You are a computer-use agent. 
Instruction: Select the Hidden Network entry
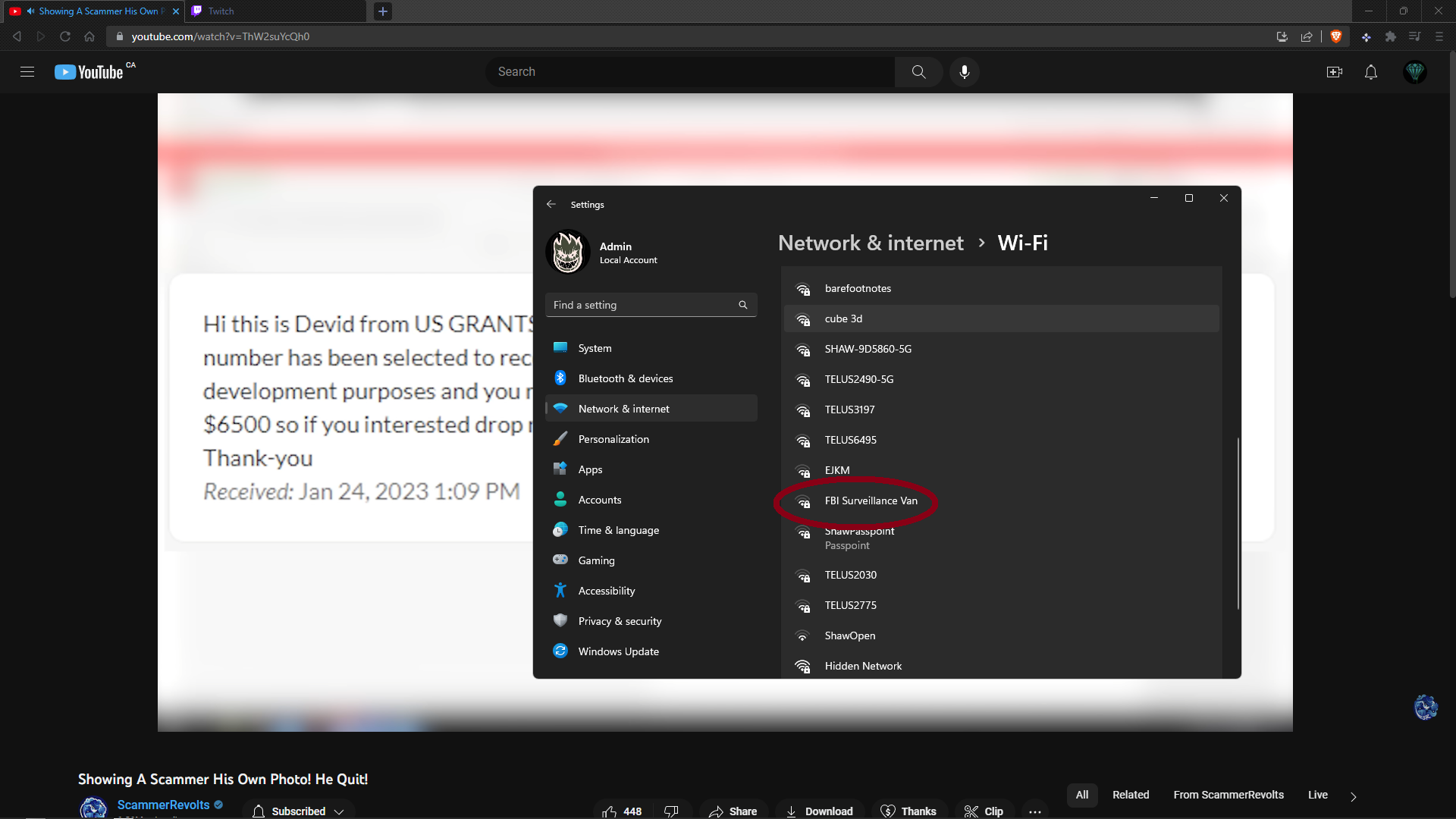click(x=1001, y=666)
